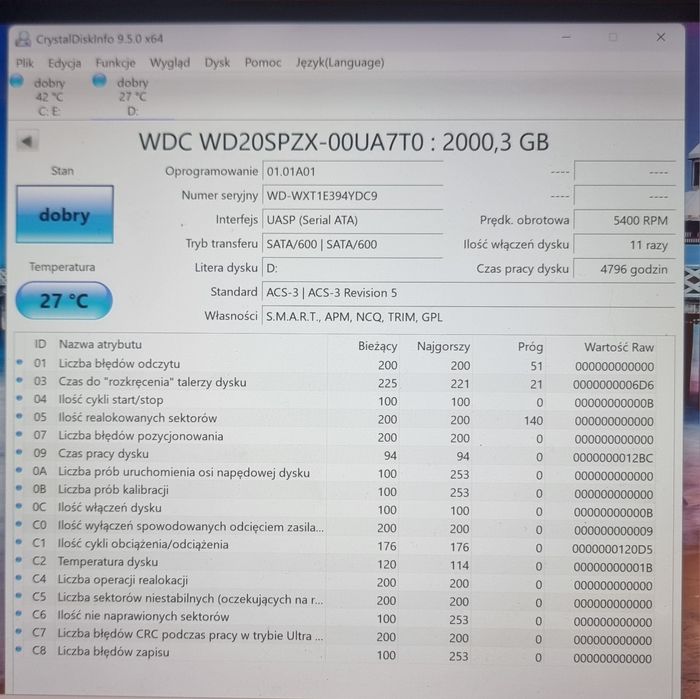This screenshot has height=699, width=700.
Task: Select row C6 Ilość nie naprawionych sektorów
Action: point(335,618)
